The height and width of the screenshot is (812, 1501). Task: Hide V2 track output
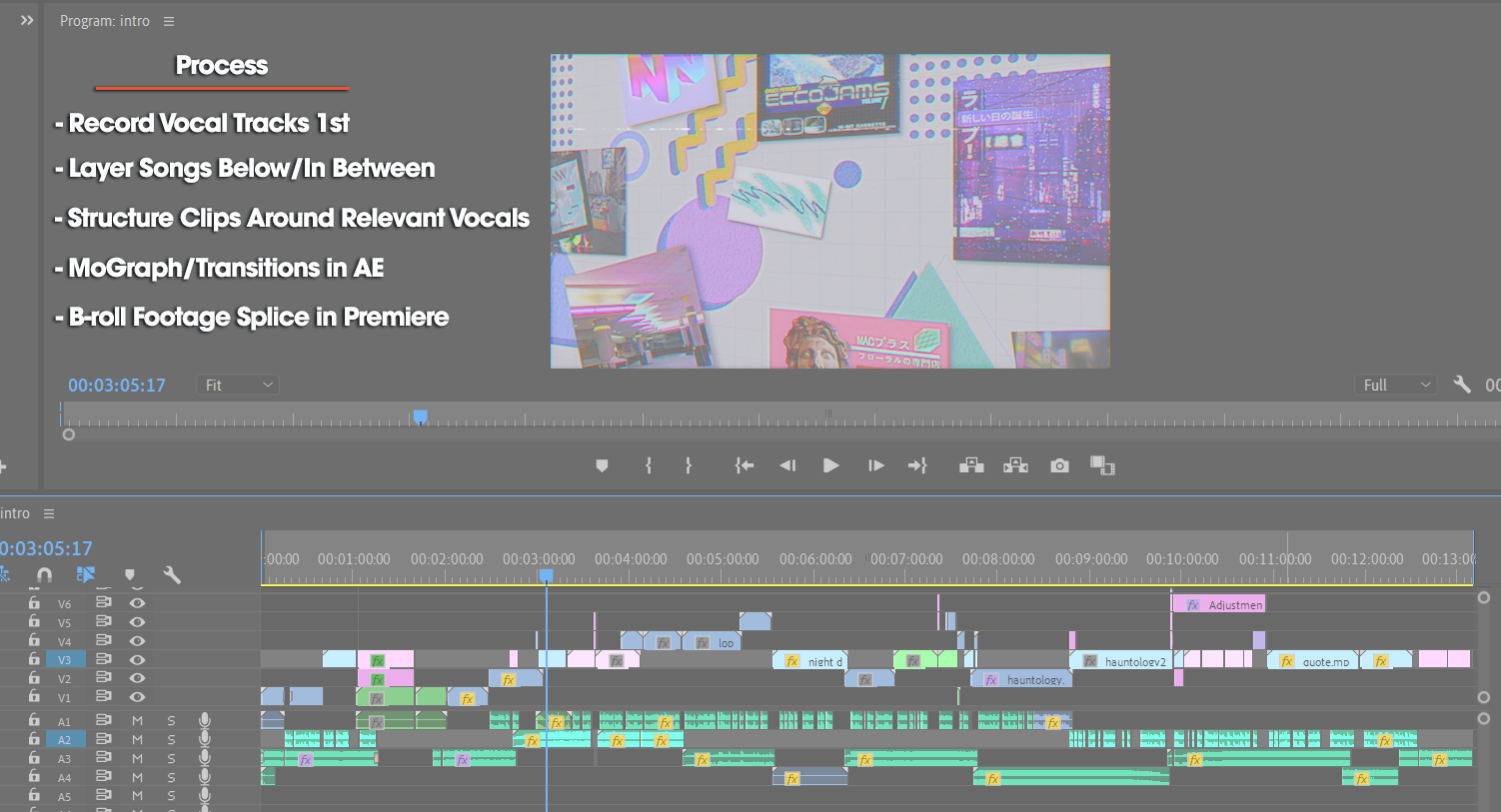[x=137, y=678]
